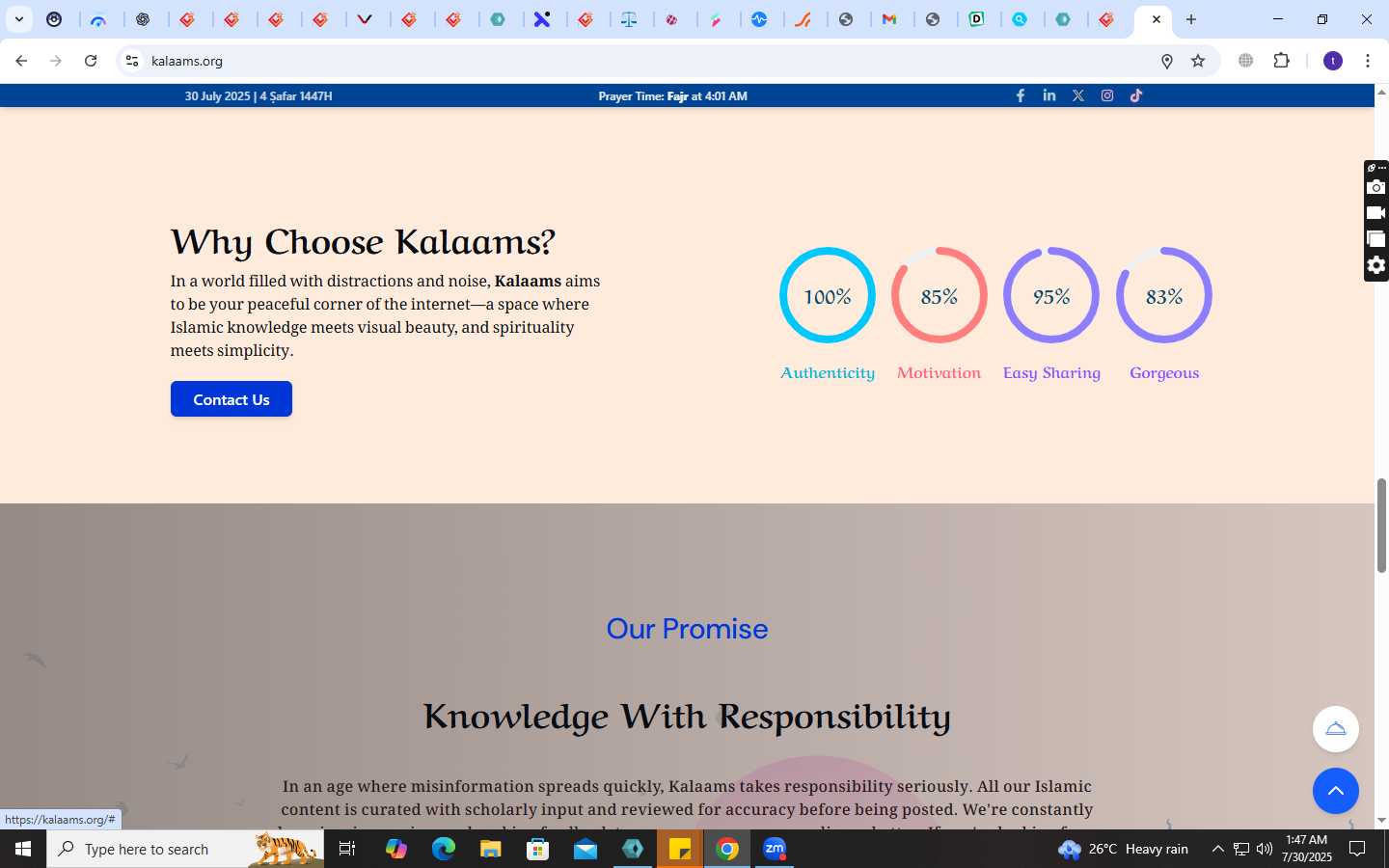Open the notifications center icon
This screenshot has width=1389, height=868.
coord(1357,849)
